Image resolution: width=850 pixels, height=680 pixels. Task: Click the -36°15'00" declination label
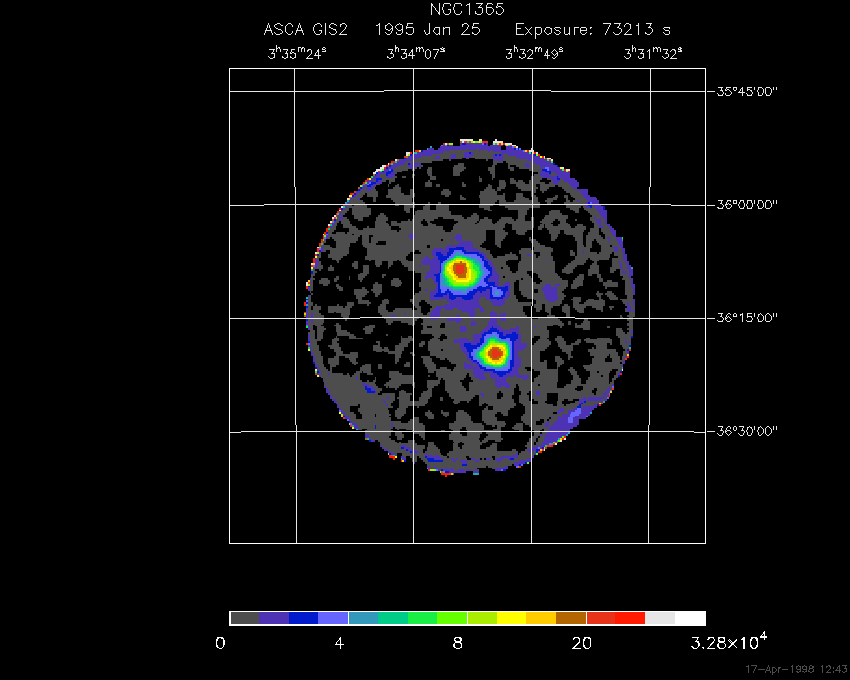[x=744, y=317]
